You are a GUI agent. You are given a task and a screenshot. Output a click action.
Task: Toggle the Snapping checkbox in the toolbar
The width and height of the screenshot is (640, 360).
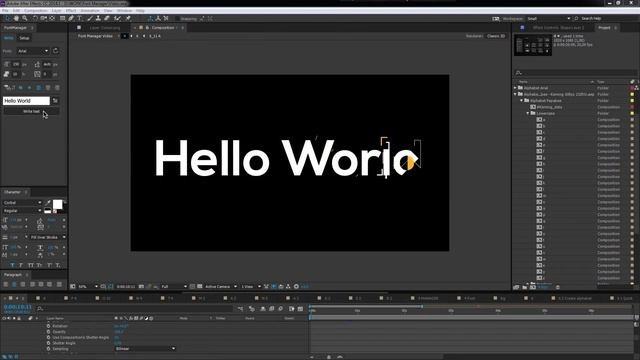coord(178,19)
